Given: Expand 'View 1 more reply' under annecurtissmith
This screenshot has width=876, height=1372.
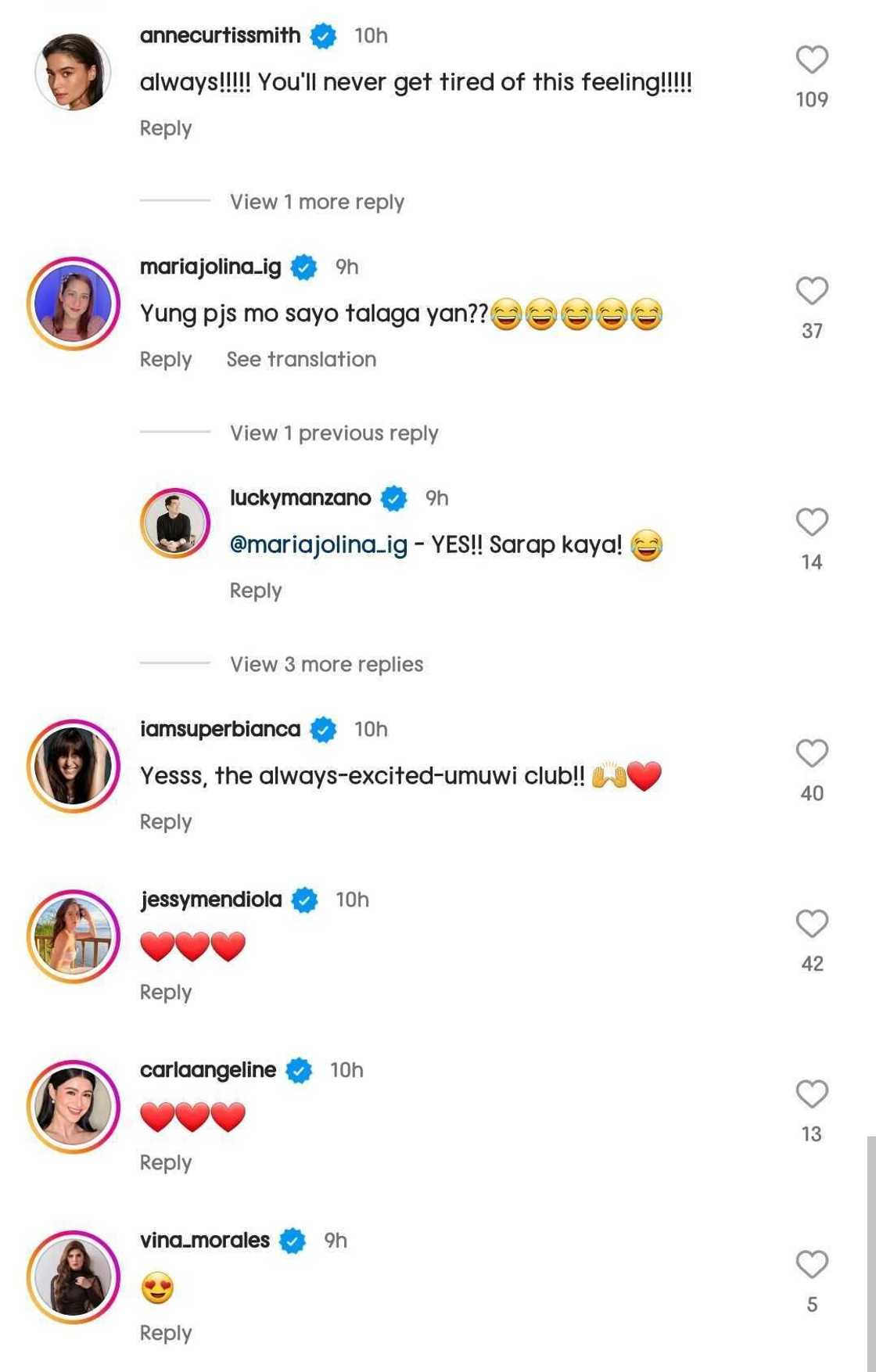Looking at the screenshot, I should point(317,202).
